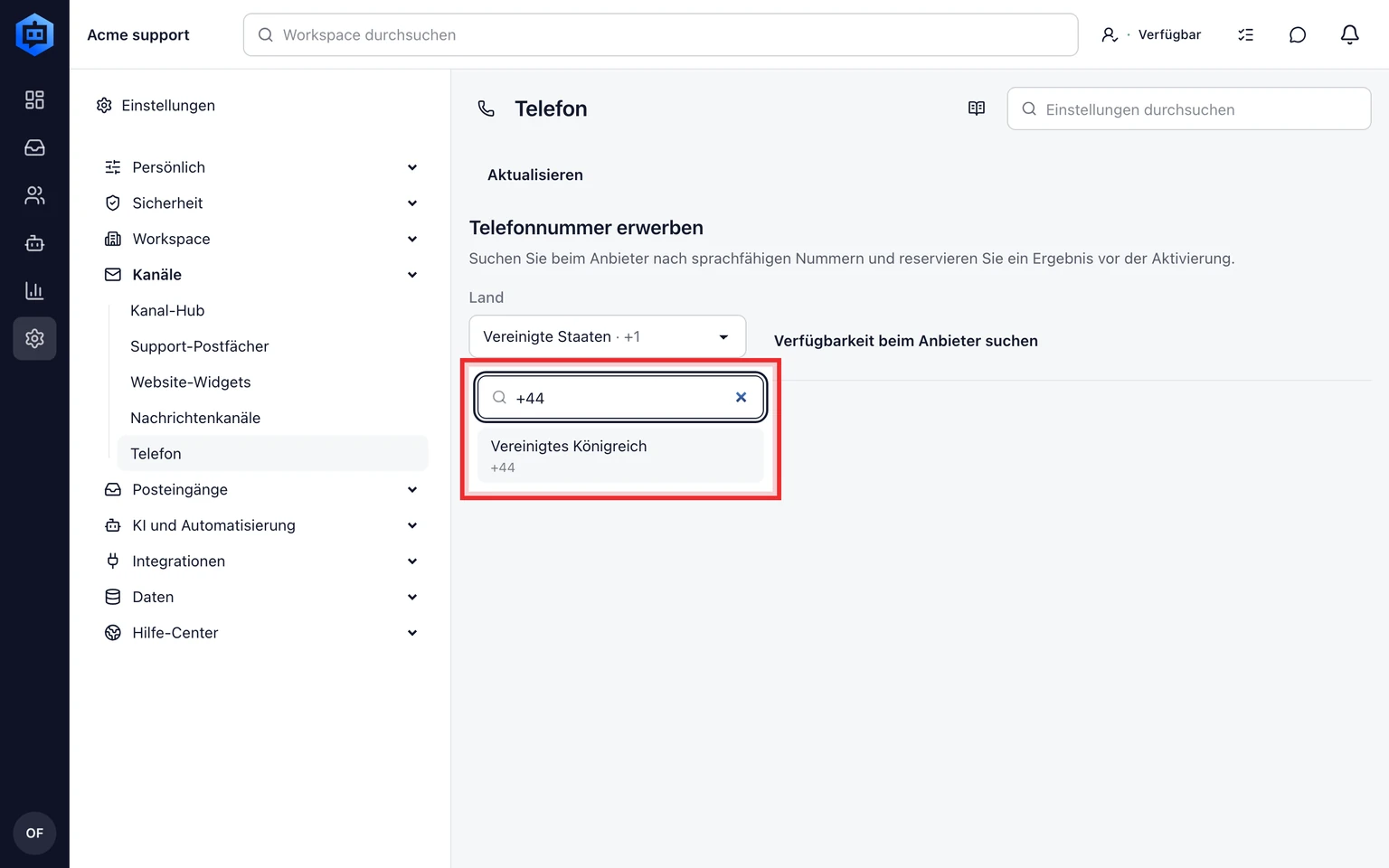Open the Land dropdown Vereinigte Staaten +1
Viewport: 1389px width, 868px height.
point(607,336)
